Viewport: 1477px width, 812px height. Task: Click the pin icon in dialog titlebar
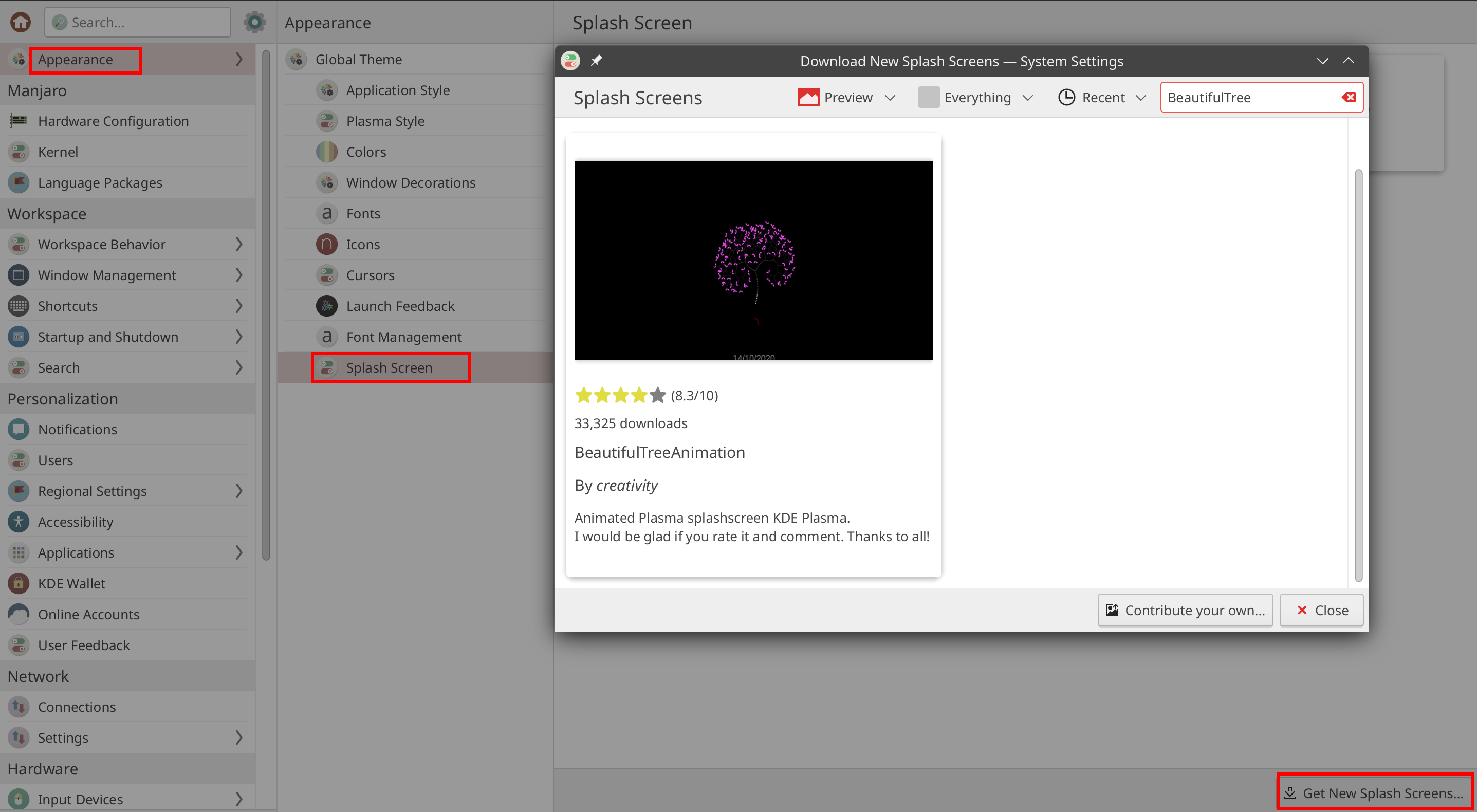(596, 60)
